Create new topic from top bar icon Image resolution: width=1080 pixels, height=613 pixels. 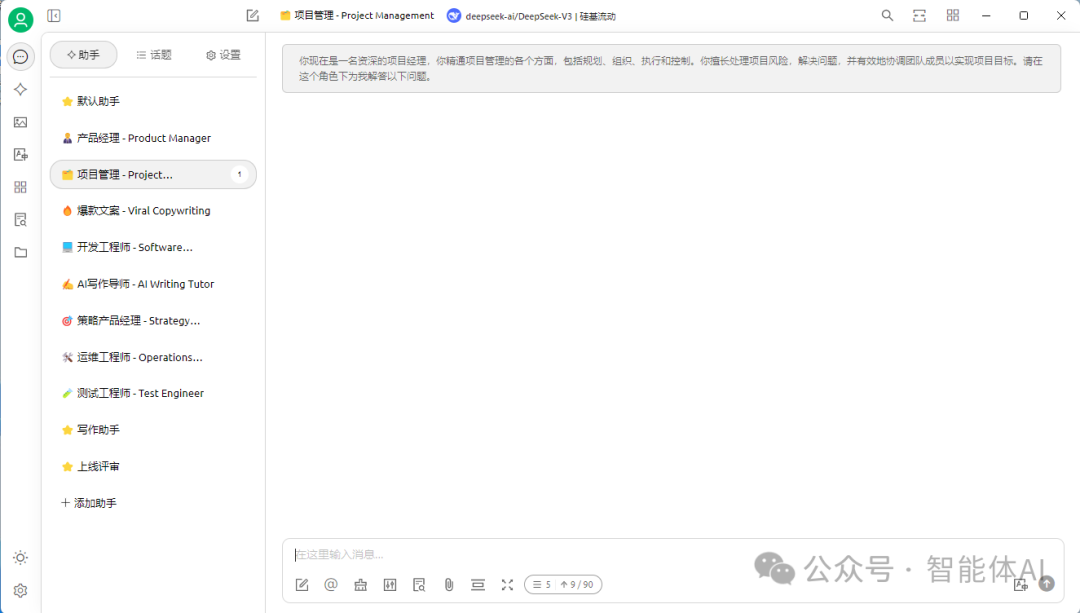253,15
